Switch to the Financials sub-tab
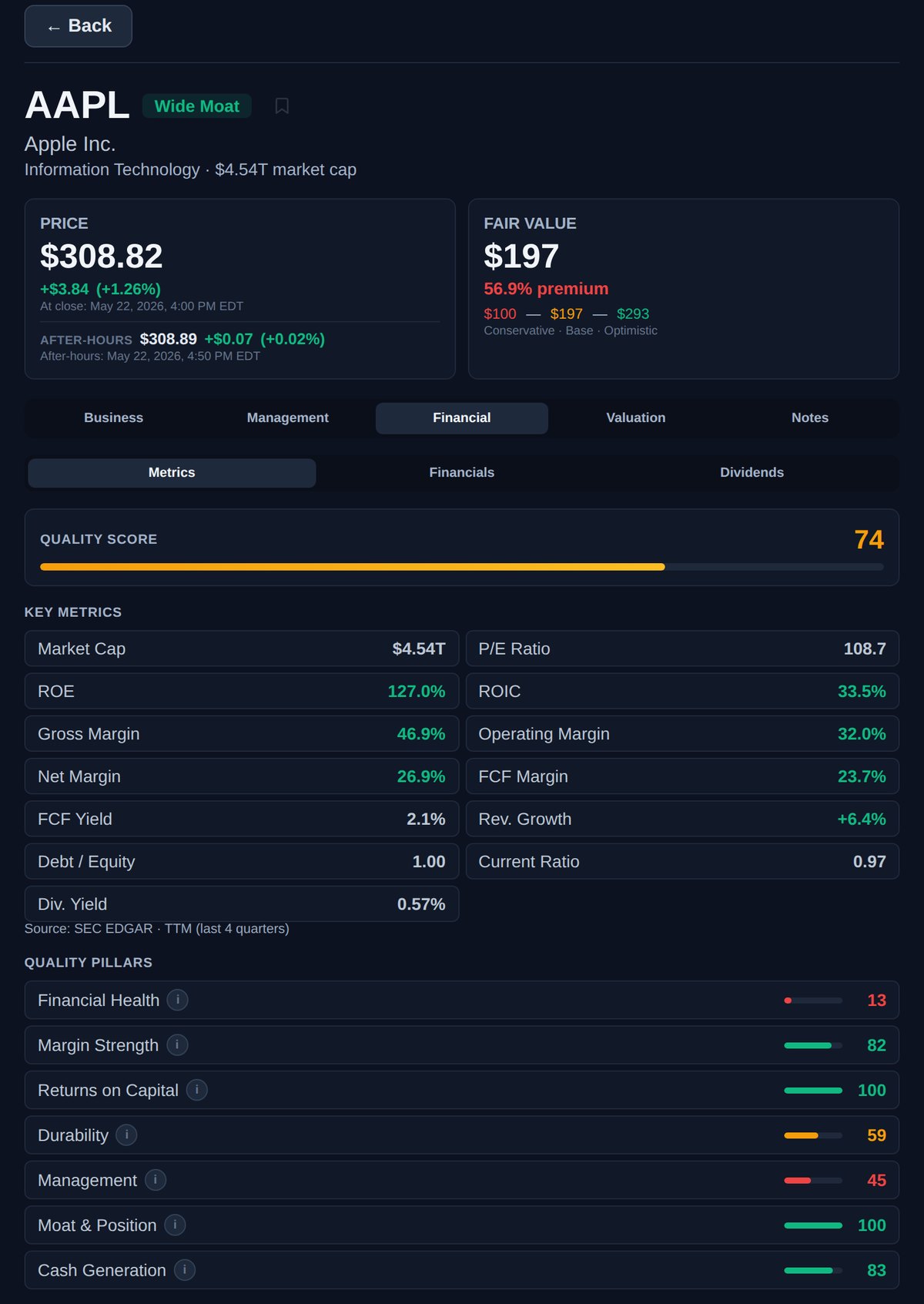 pos(462,473)
